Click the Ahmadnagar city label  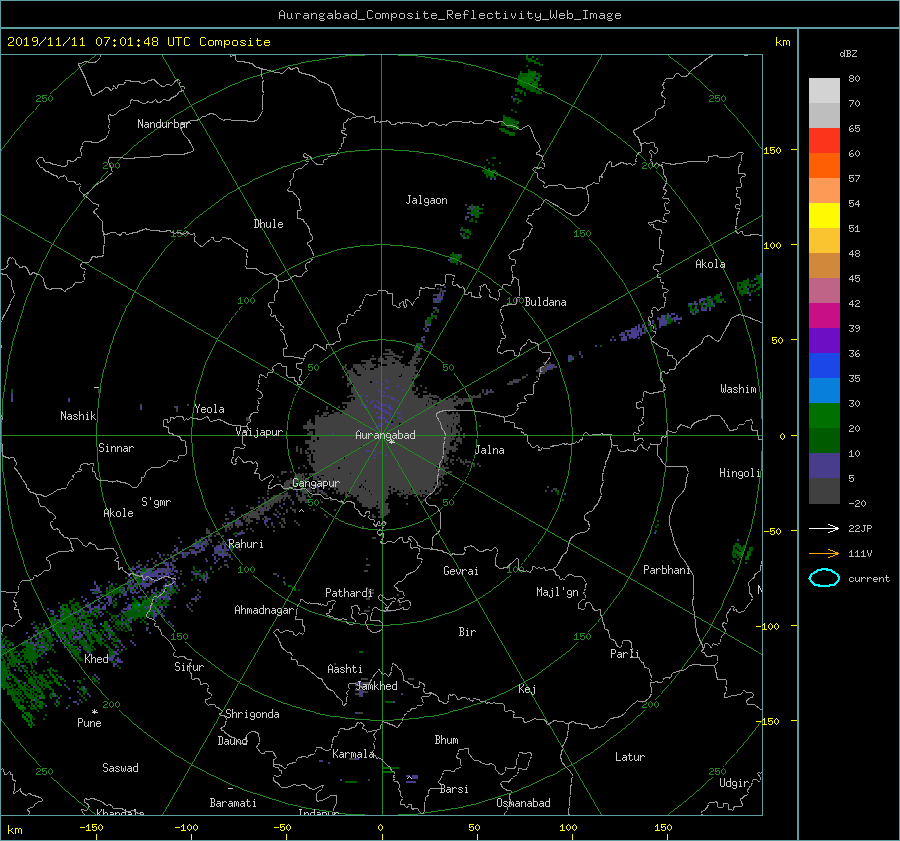pyautogui.click(x=264, y=610)
